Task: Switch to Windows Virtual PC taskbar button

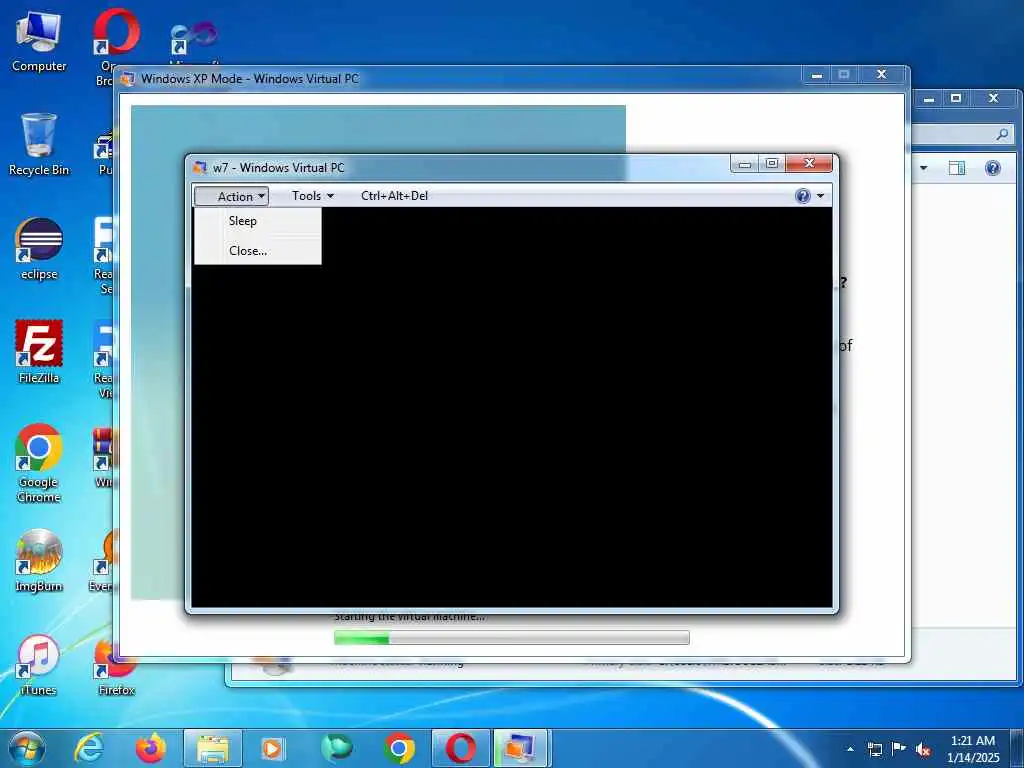Action: click(x=520, y=748)
